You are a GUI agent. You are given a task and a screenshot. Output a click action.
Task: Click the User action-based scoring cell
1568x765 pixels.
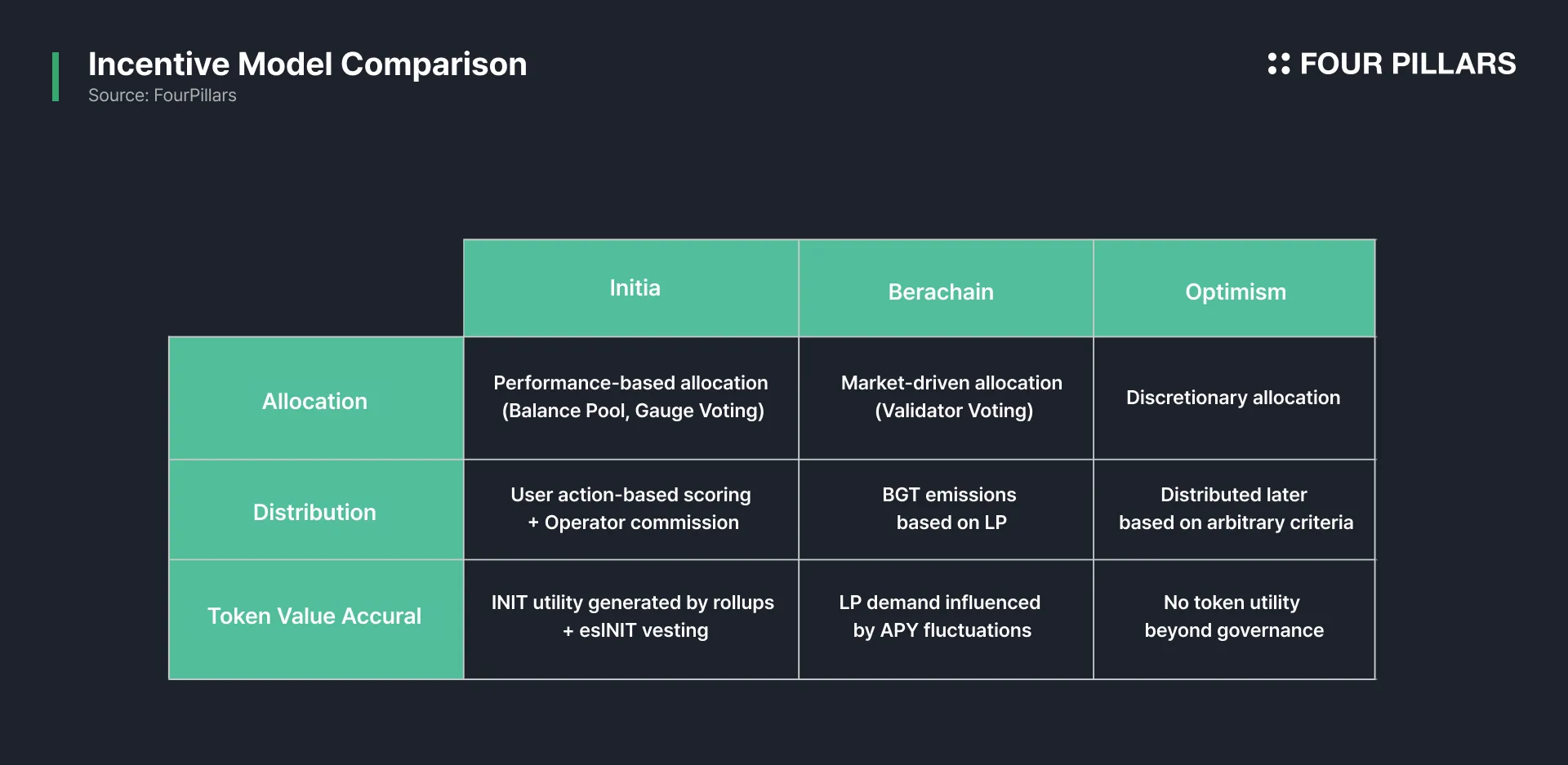click(x=631, y=509)
